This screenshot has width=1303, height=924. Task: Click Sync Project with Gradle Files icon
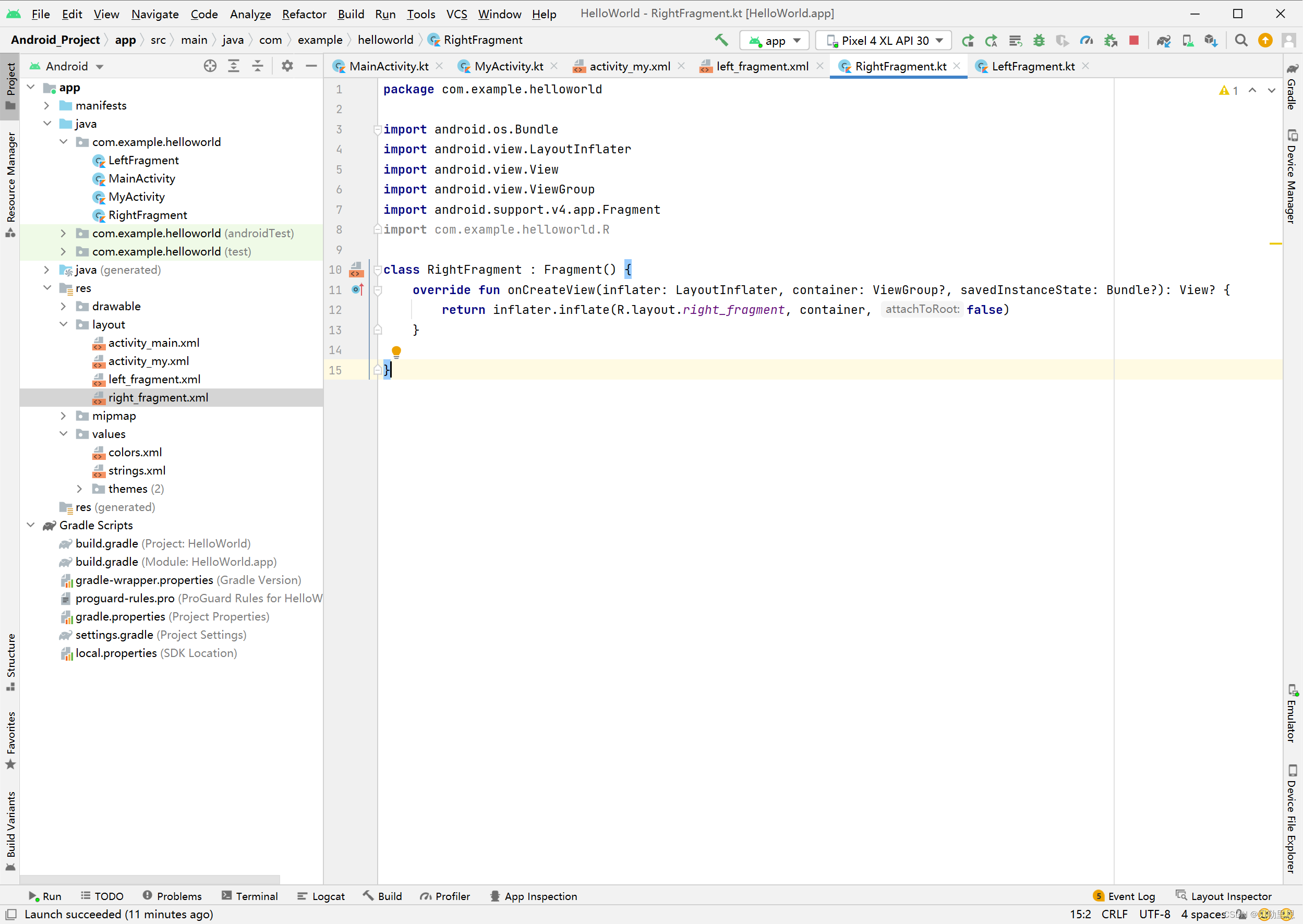click(x=1164, y=40)
